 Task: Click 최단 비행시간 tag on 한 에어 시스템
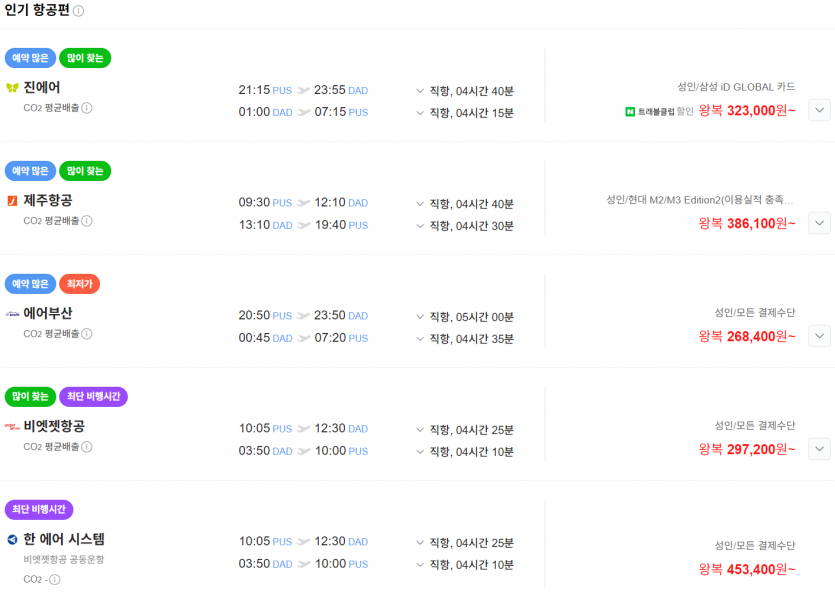click(x=39, y=510)
